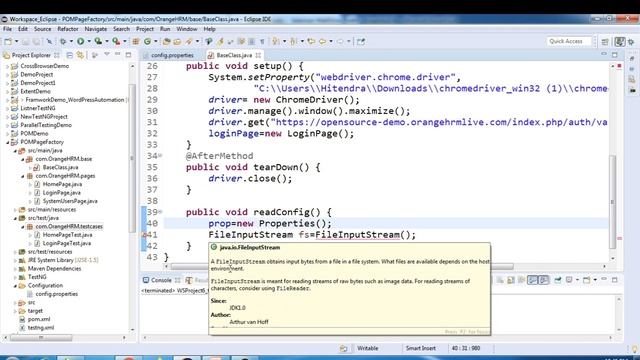Click the New file toolbar icon

point(8,41)
